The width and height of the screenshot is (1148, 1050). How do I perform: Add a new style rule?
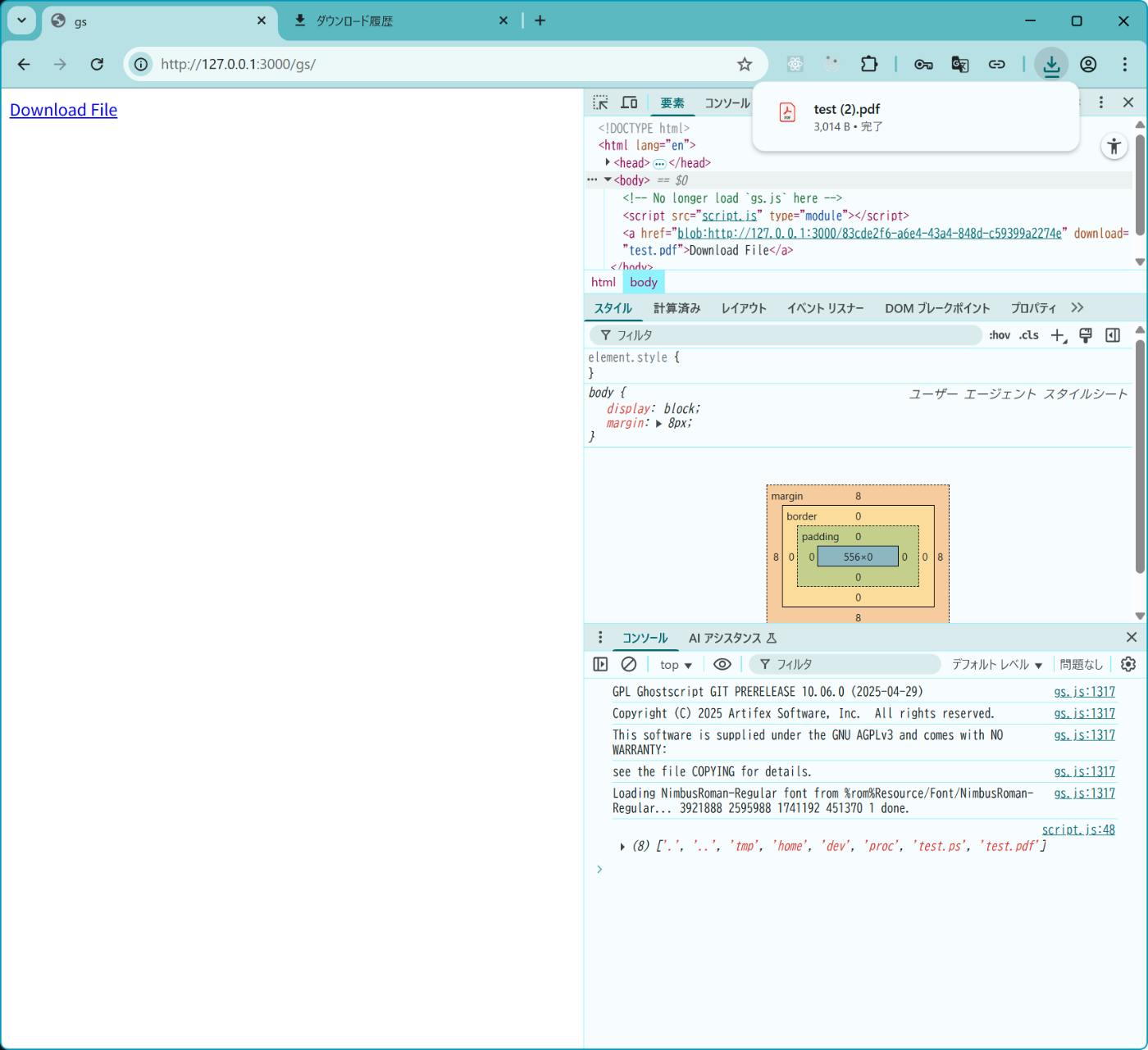click(1059, 335)
